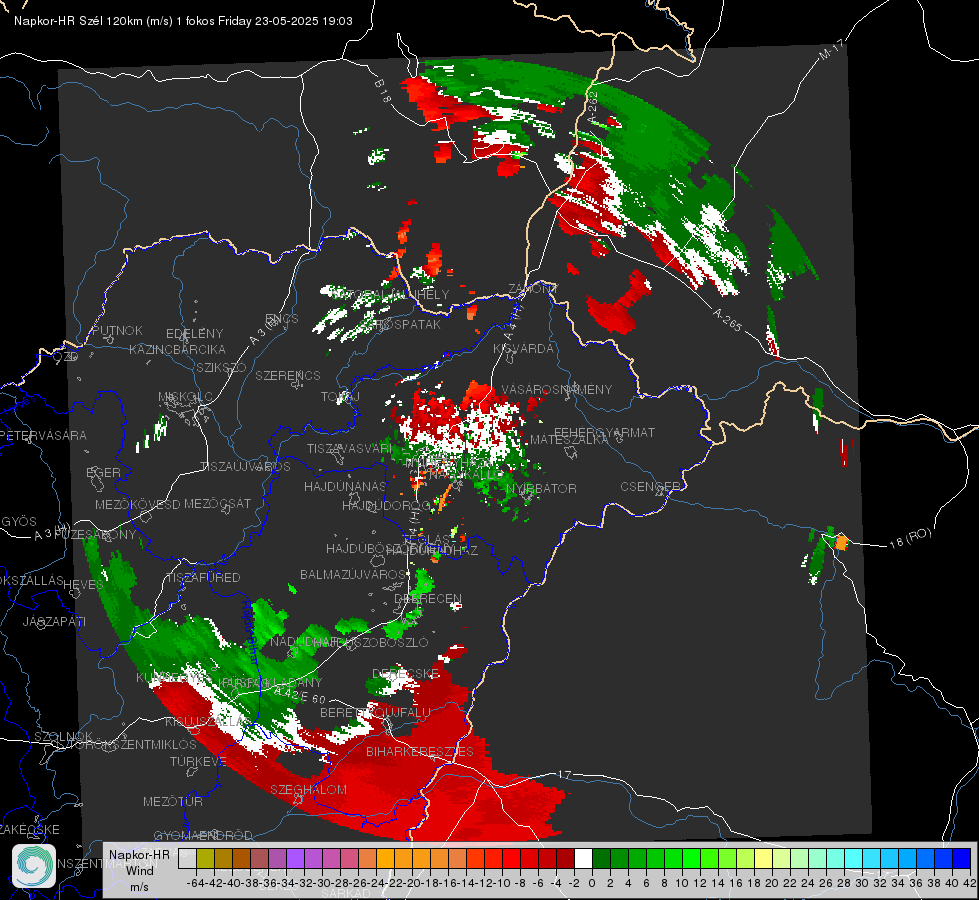This screenshot has width=979, height=900.
Task: Click the MEZŐTÚR city label
Action: coord(173,801)
